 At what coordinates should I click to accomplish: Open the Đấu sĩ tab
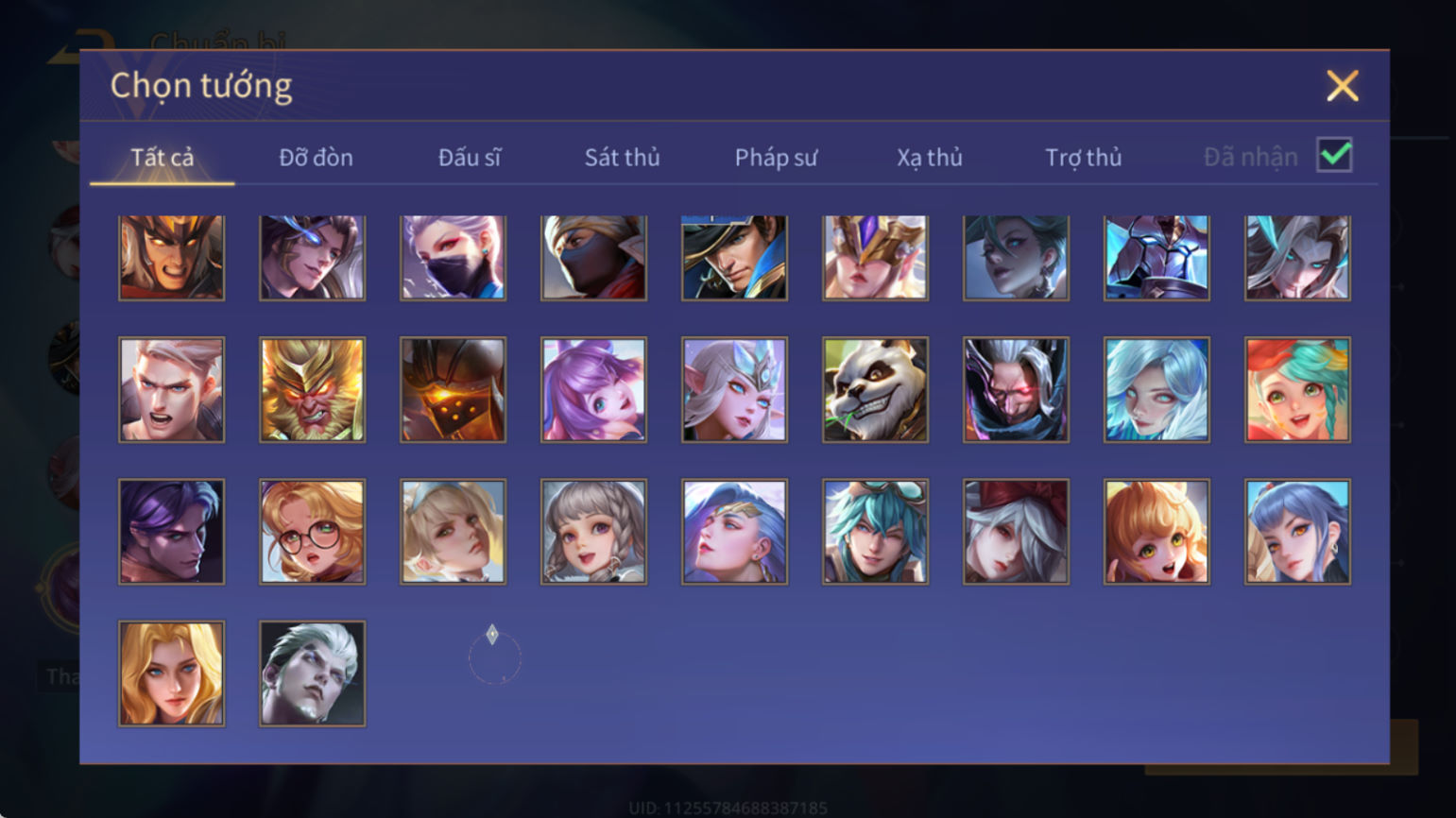tap(470, 157)
